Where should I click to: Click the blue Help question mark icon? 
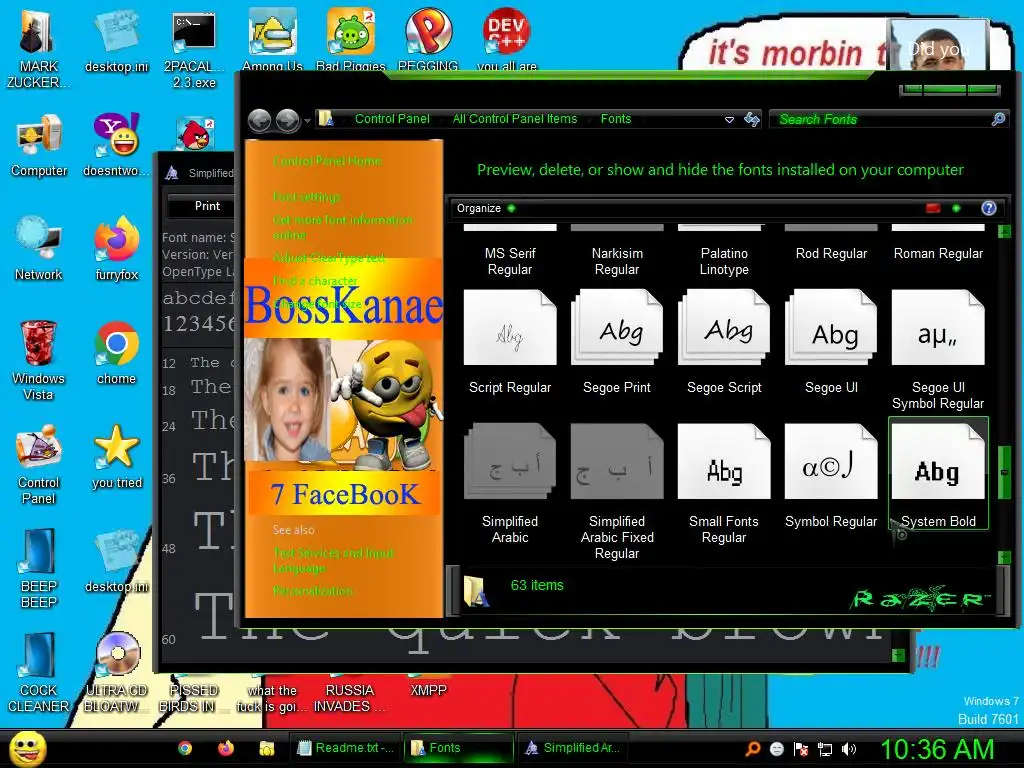(x=989, y=208)
